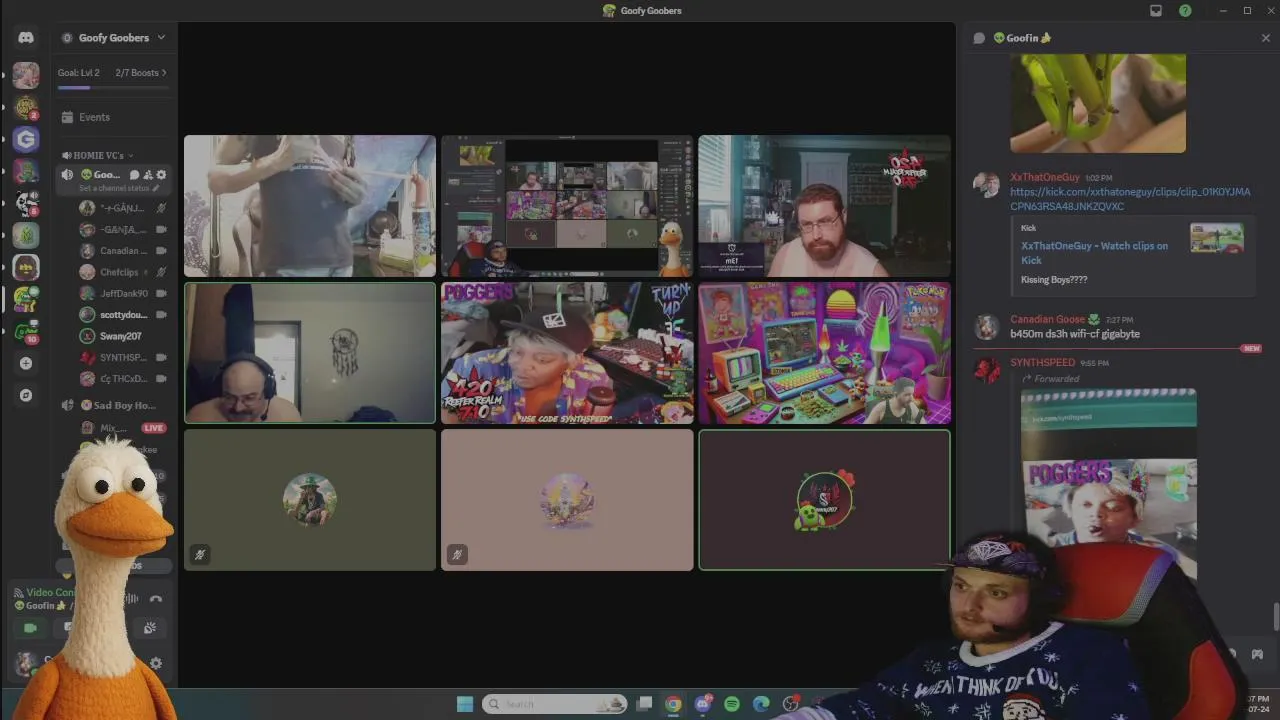Open forwarded POGGERS image from SYNTHSPEED
Screen dimensions: 1280x720
1108,485
